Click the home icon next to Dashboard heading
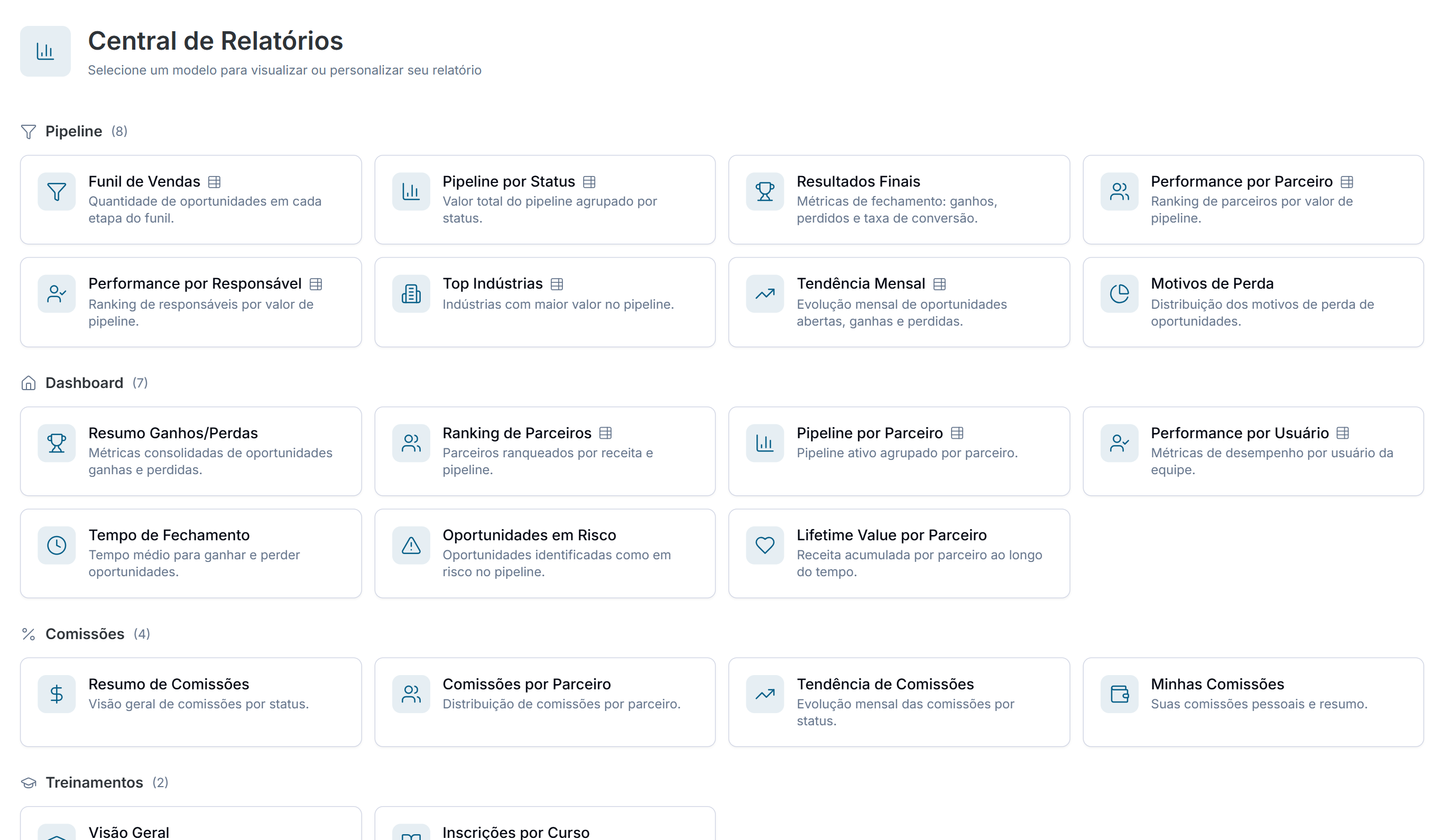1450x840 pixels. (29, 384)
